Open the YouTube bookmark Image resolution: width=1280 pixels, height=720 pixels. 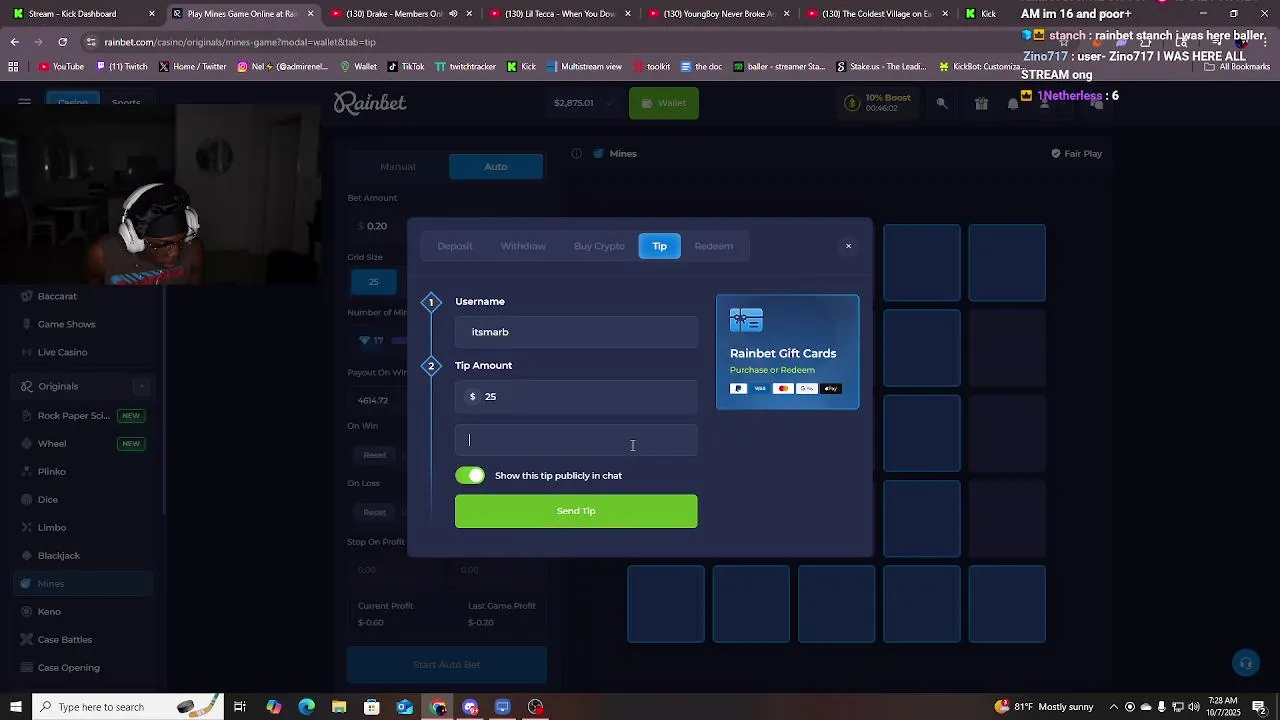tap(61, 67)
